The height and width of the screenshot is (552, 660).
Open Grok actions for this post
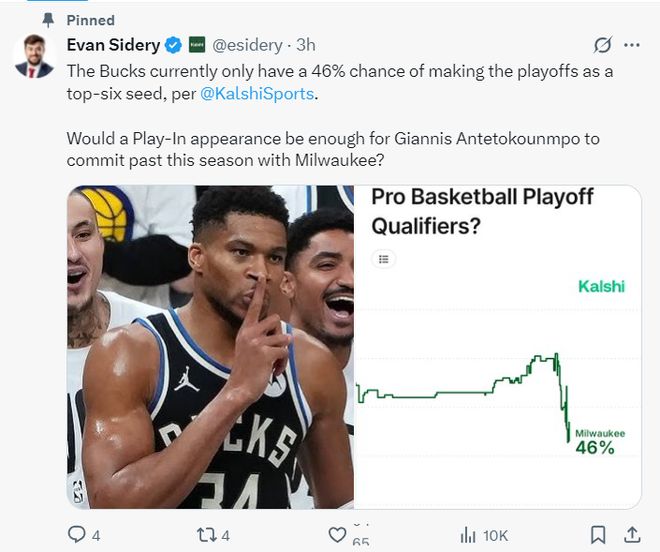pos(602,45)
